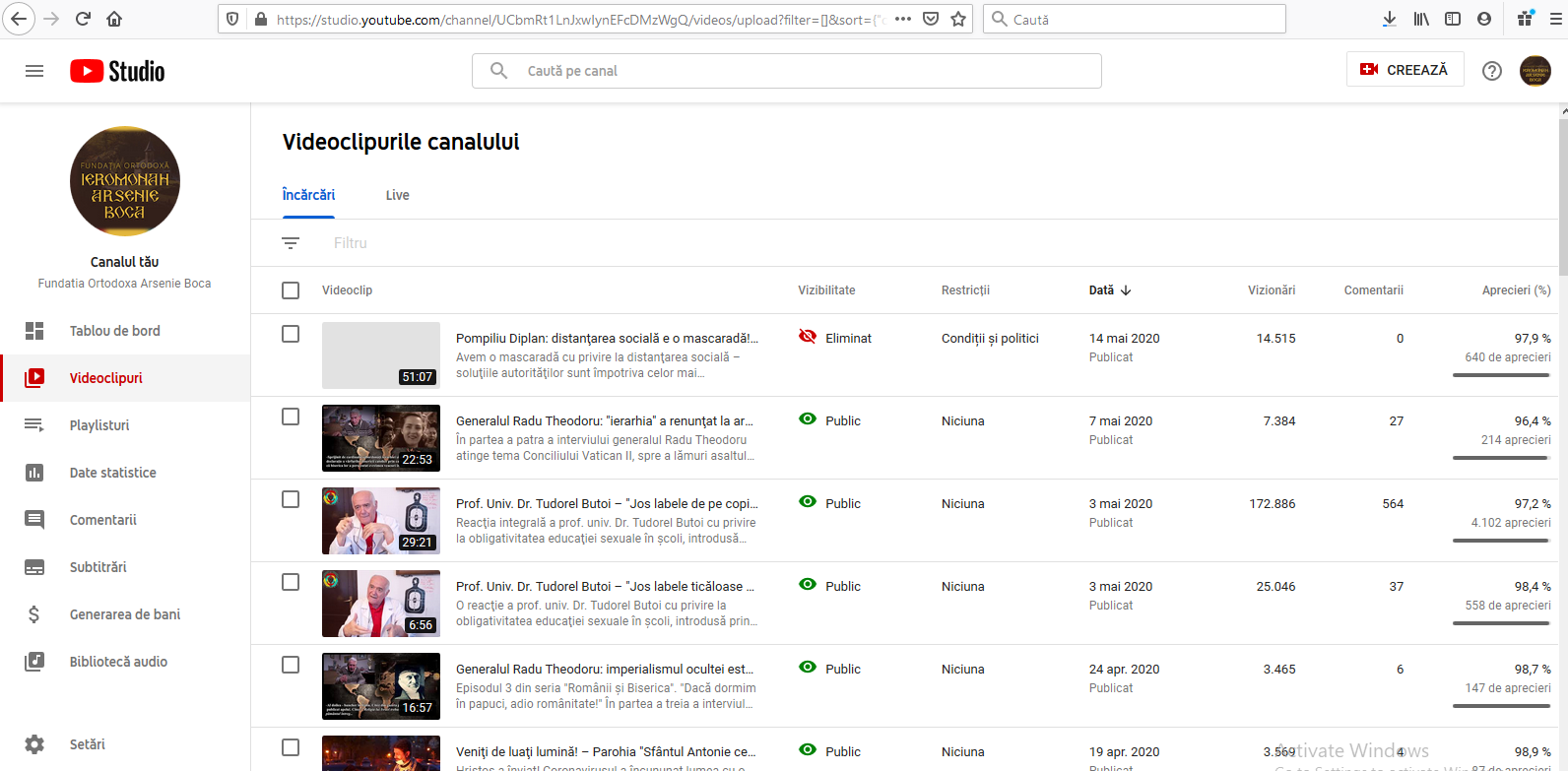Click the YouTube Studio logo
1568x771 pixels.
click(117, 71)
